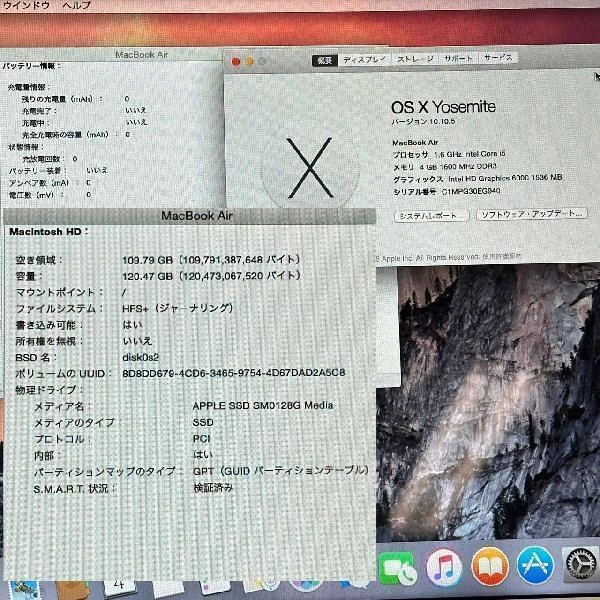Select HFS+ (ジャーナリング) file system value
Screen dimensions: 600x600
tap(178, 308)
